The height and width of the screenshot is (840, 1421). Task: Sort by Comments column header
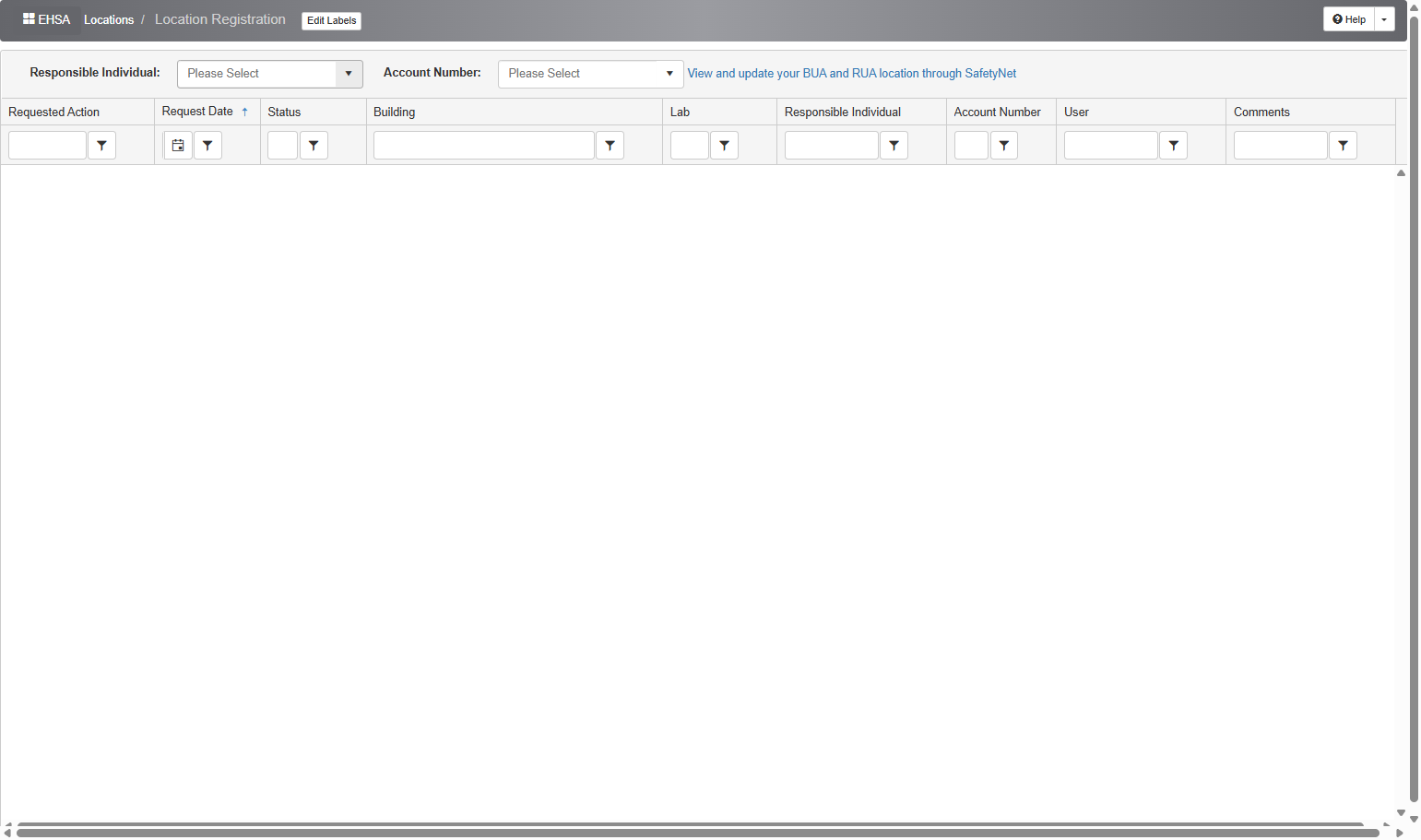[1261, 112]
